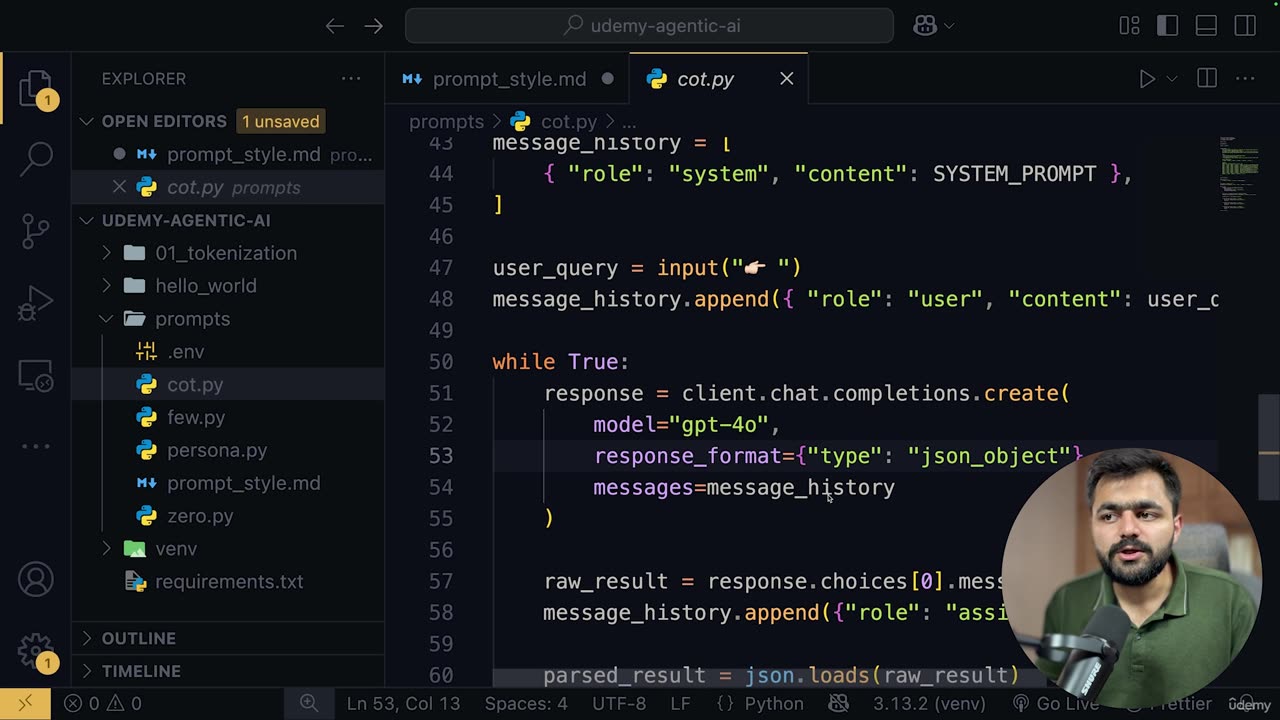The height and width of the screenshot is (720, 1280).
Task: Click the line number 50 in gutter
Action: click(441, 362)
